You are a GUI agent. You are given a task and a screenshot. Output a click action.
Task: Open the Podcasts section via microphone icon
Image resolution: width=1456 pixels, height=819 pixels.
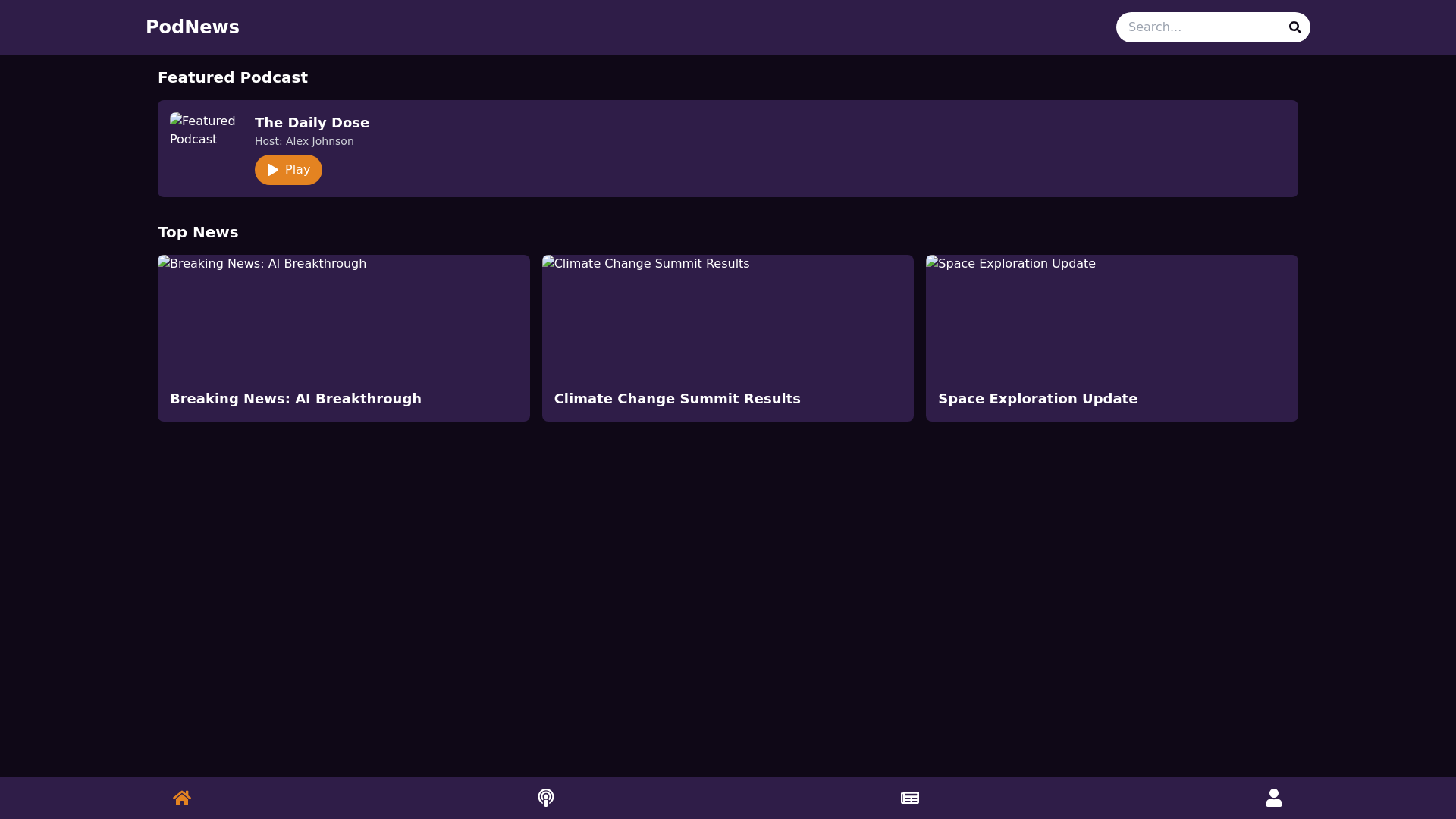[x=546, y=798]
